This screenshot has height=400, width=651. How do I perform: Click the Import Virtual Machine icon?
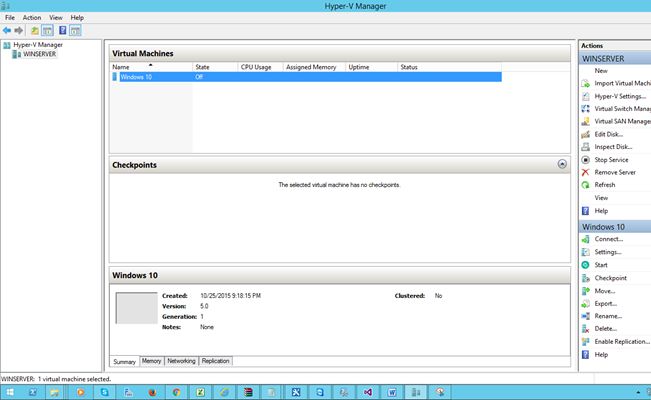[x=585, y=83]
